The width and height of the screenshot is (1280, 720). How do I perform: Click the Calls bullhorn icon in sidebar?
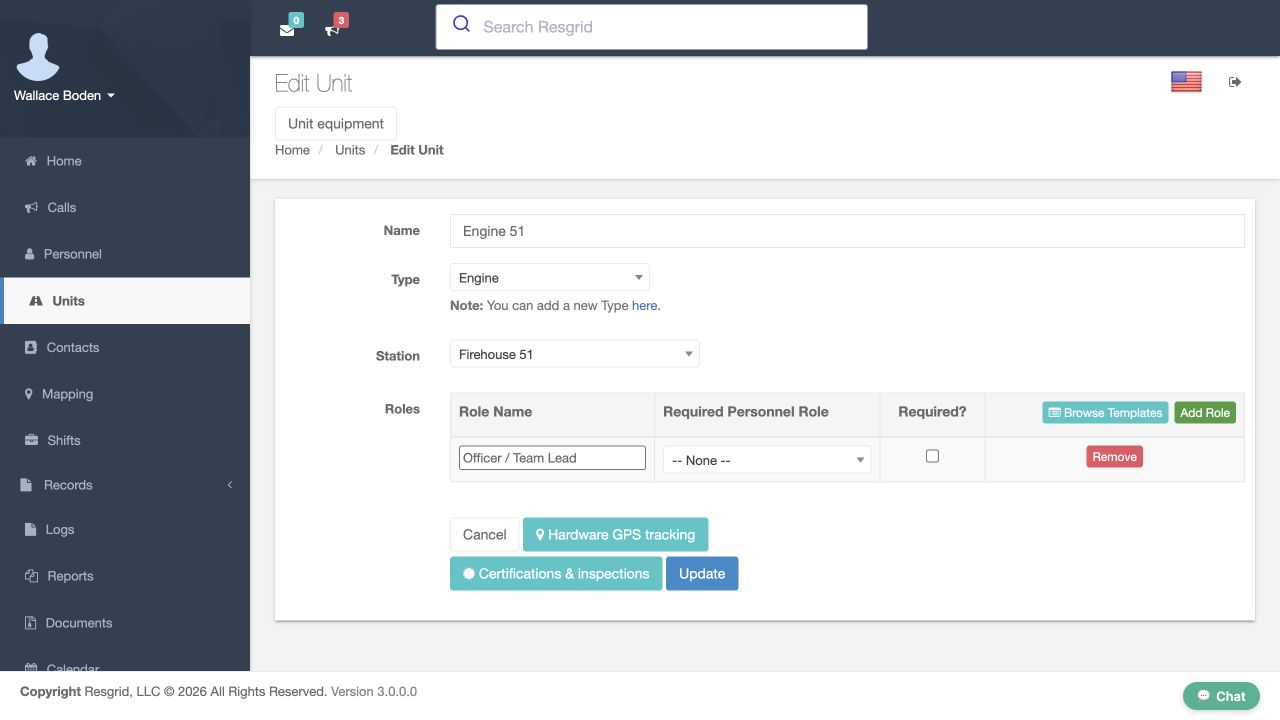[x=31, y=208]
